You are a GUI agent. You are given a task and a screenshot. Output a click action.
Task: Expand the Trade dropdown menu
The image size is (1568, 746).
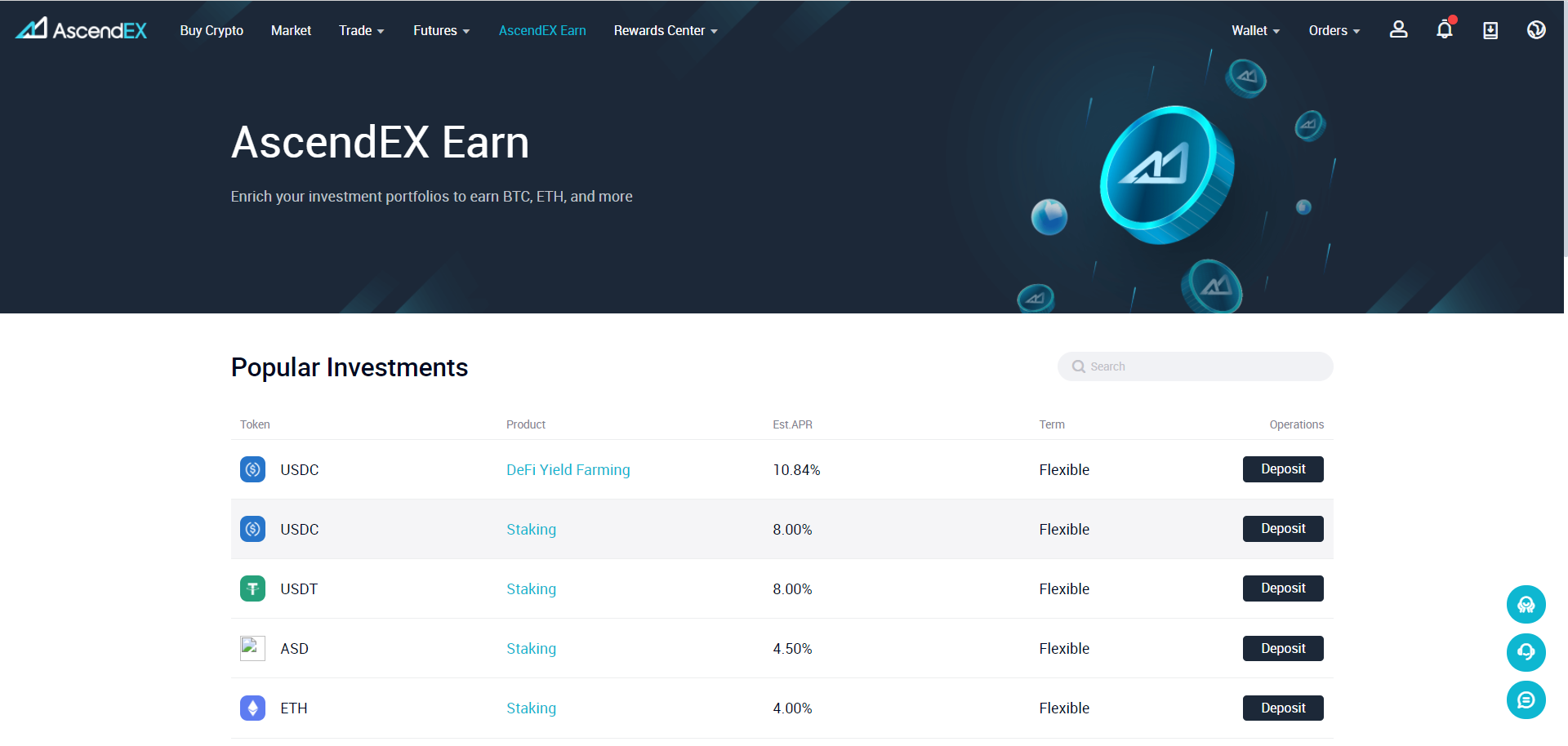361,30
